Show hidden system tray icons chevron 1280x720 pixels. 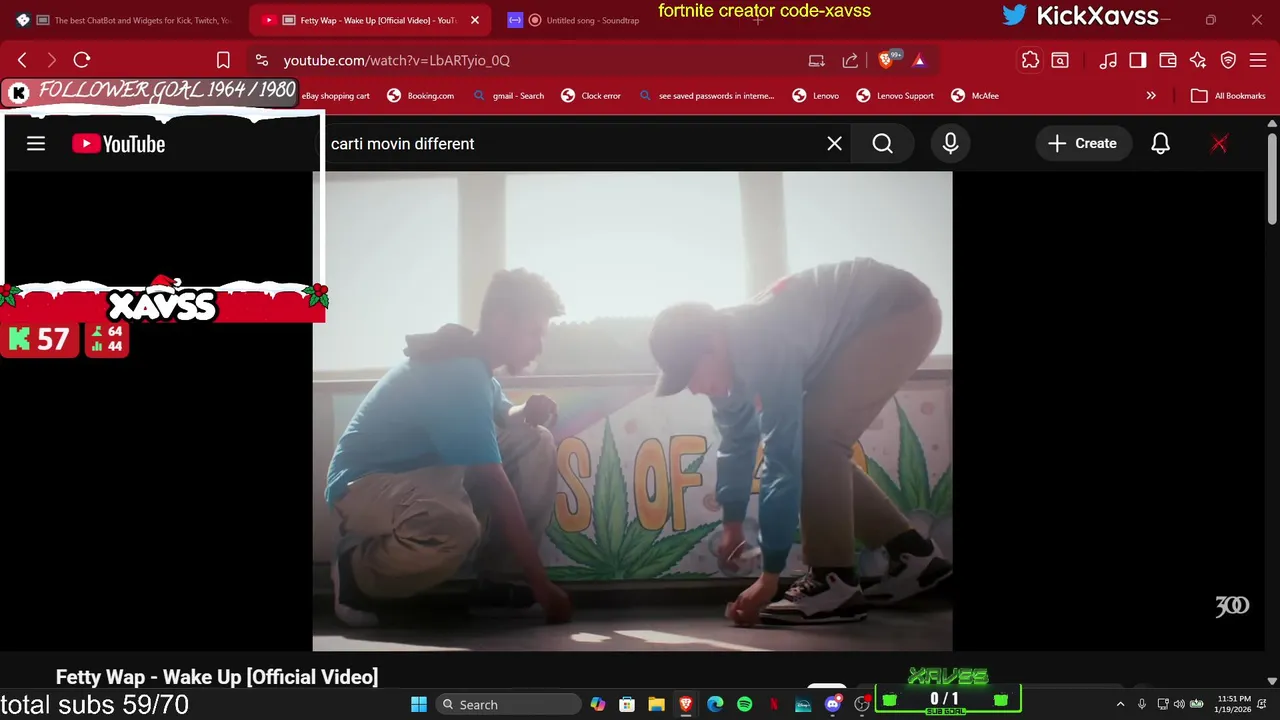click(1120, 704)
